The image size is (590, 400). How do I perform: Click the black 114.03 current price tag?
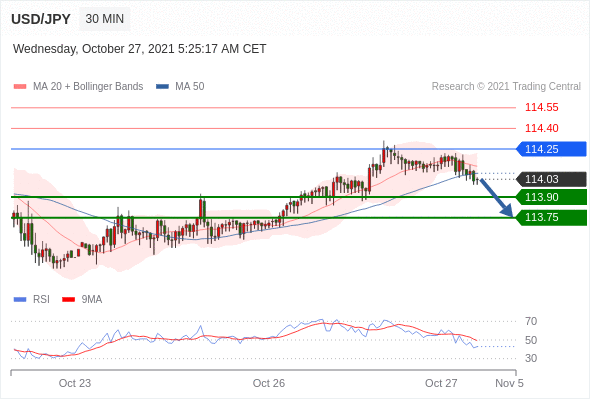coord(551,179)
